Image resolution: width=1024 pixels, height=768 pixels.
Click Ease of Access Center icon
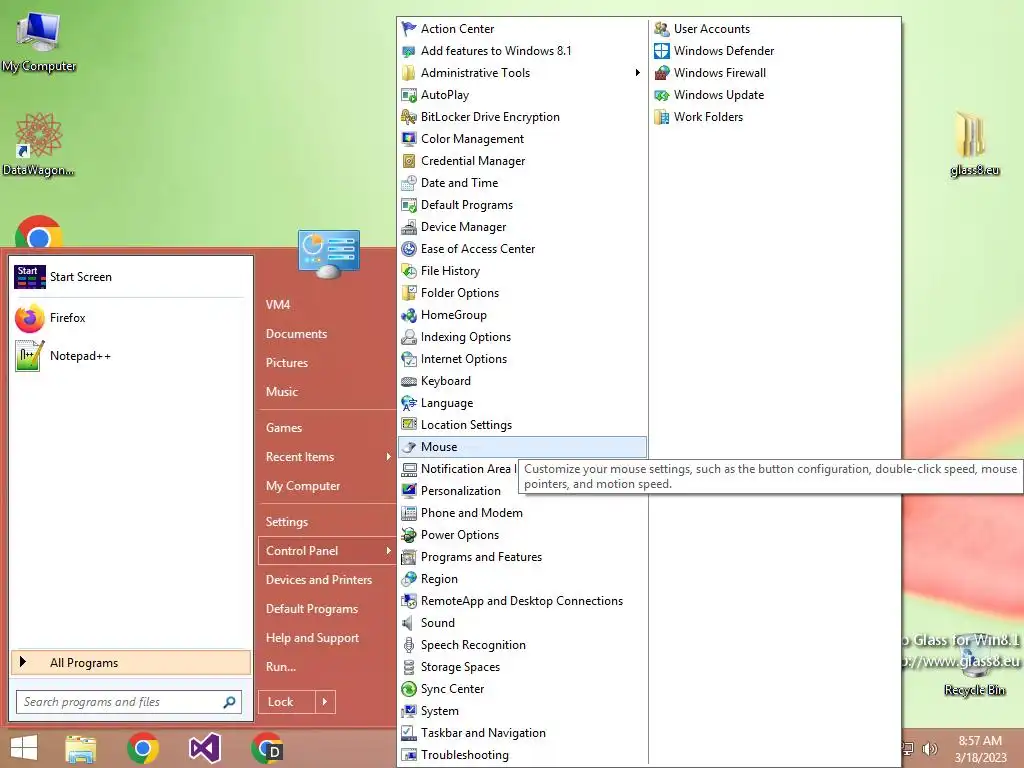[409, 249]
